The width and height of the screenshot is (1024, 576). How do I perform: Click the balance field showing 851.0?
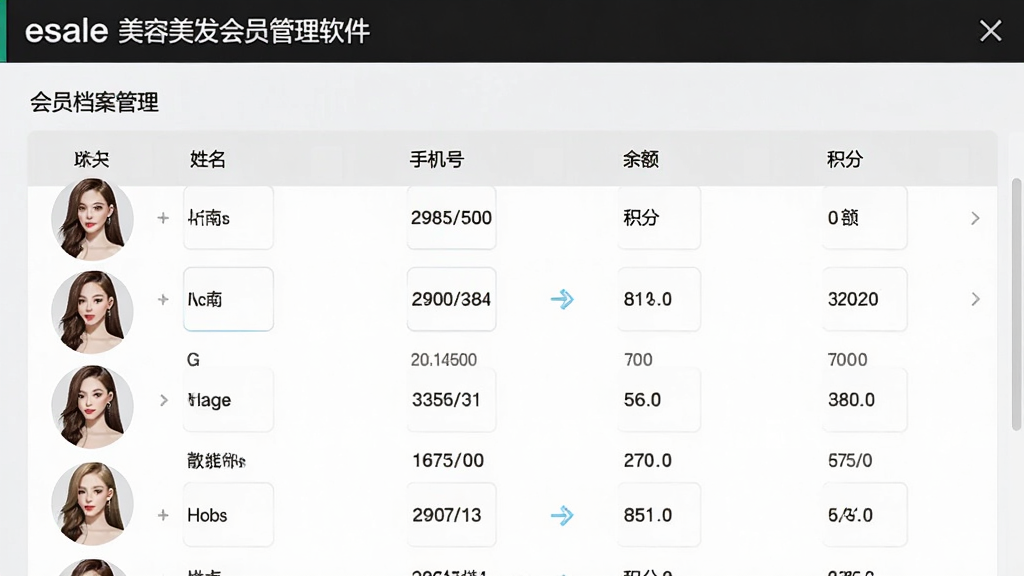pos(659,515)
